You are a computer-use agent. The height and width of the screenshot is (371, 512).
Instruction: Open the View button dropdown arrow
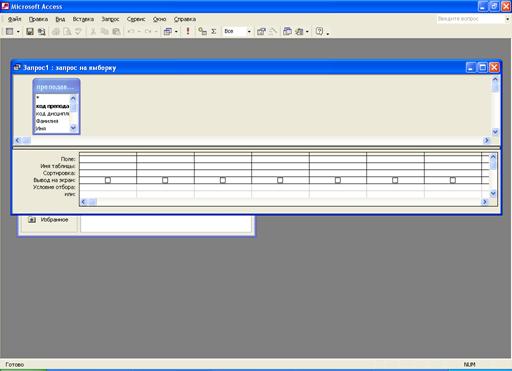click(18, 32)
